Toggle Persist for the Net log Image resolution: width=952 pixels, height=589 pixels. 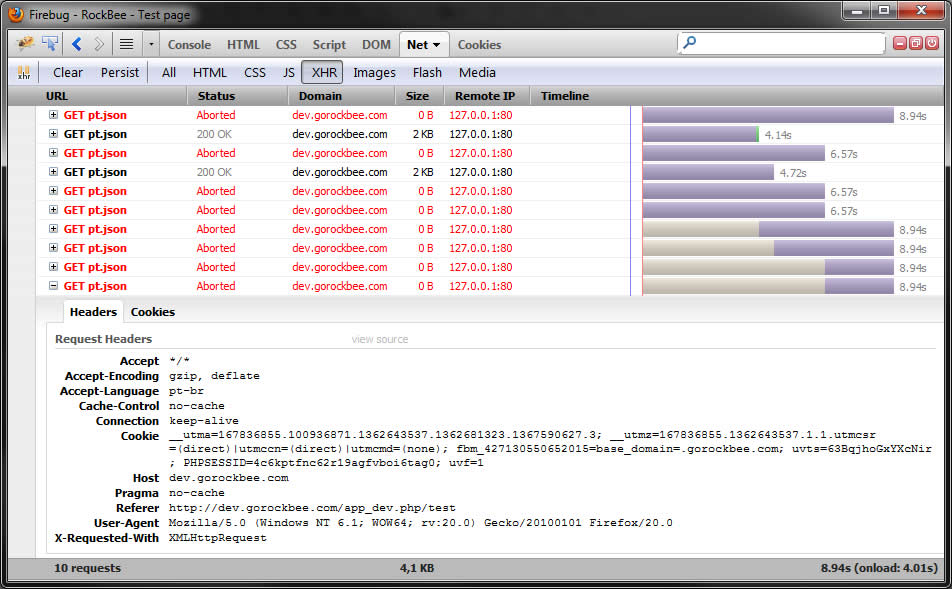point(120,72)
